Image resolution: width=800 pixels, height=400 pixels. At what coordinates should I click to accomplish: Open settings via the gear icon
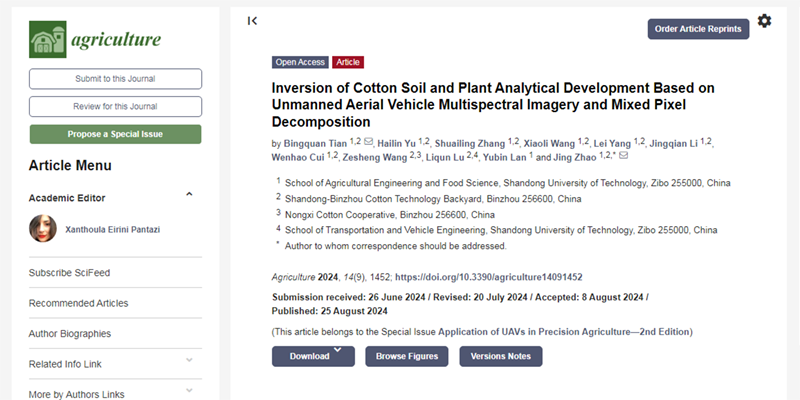click(x=764, y=21)
